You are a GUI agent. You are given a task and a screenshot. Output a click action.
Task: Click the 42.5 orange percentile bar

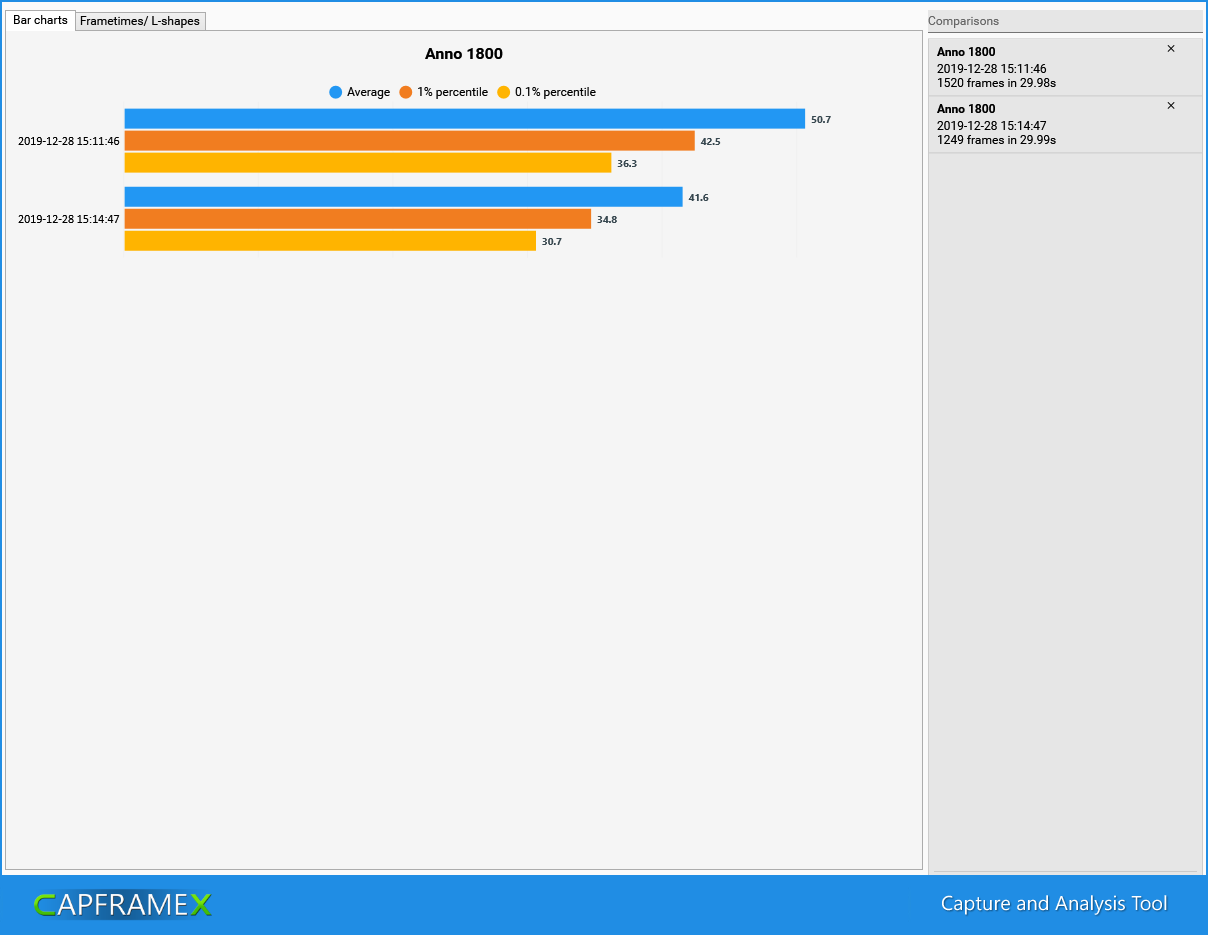coord(409,141)
